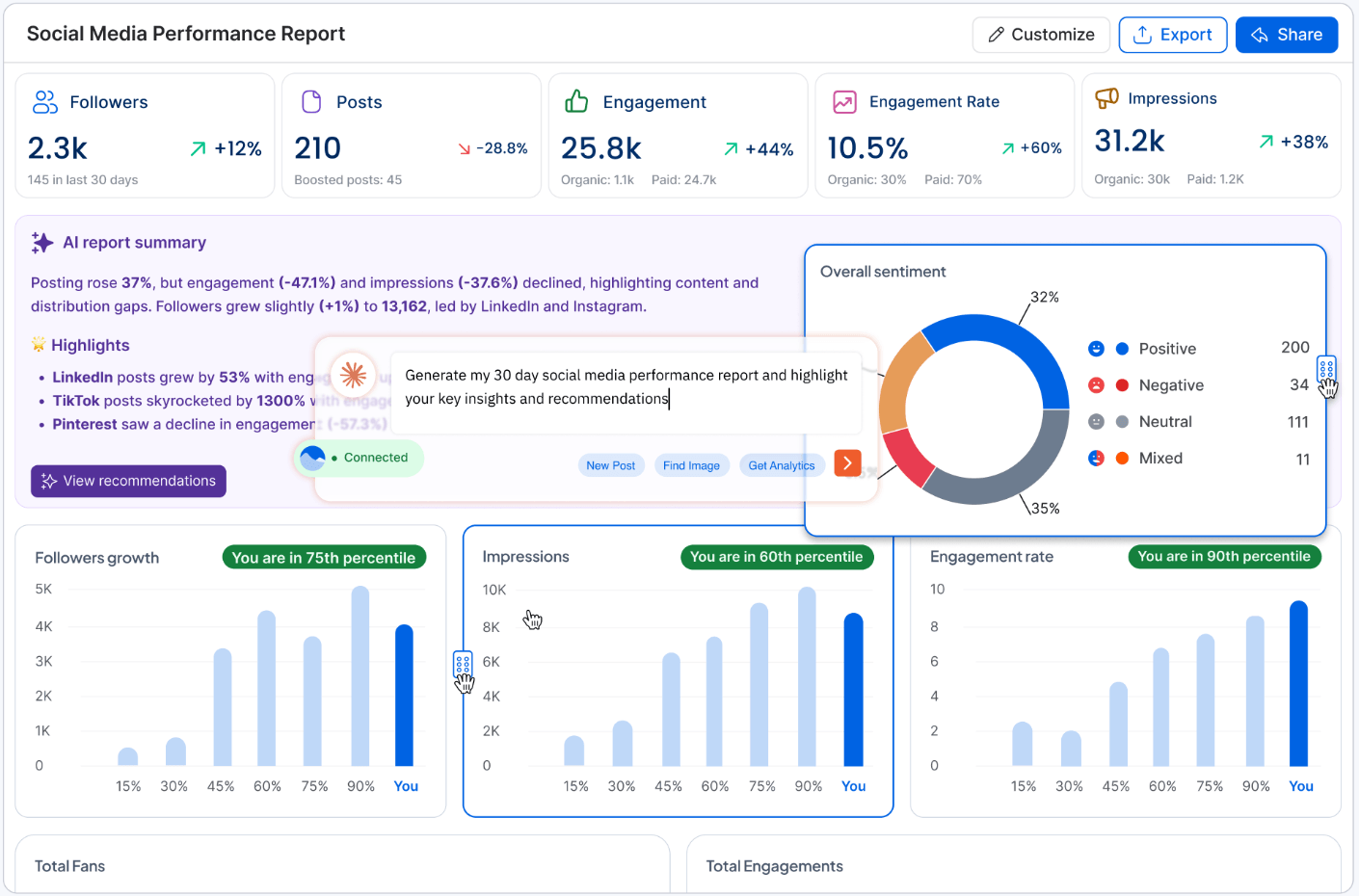Click the 90% bar in Followers growth chart
The width and height of the screenshot is (1359, 896).
[x=360, y=676]
